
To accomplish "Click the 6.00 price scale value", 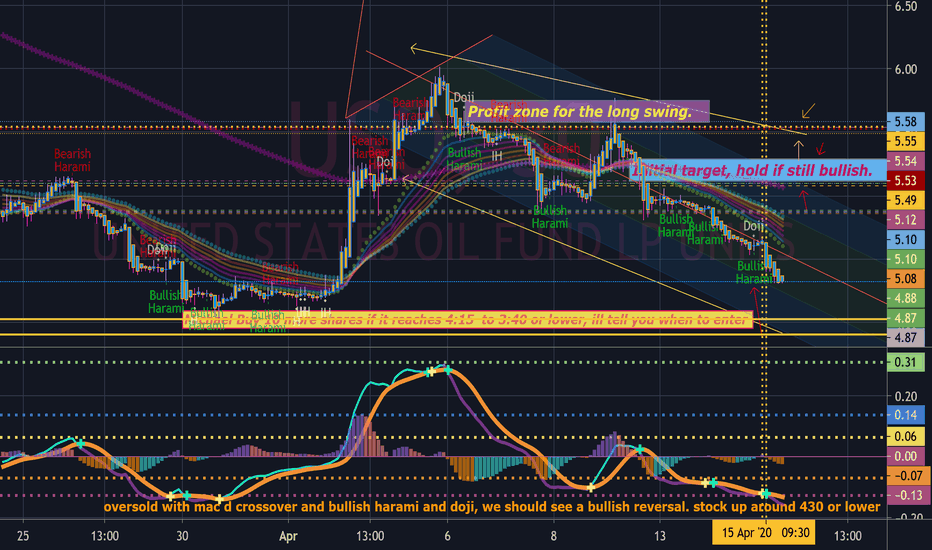I will (905, 70).
